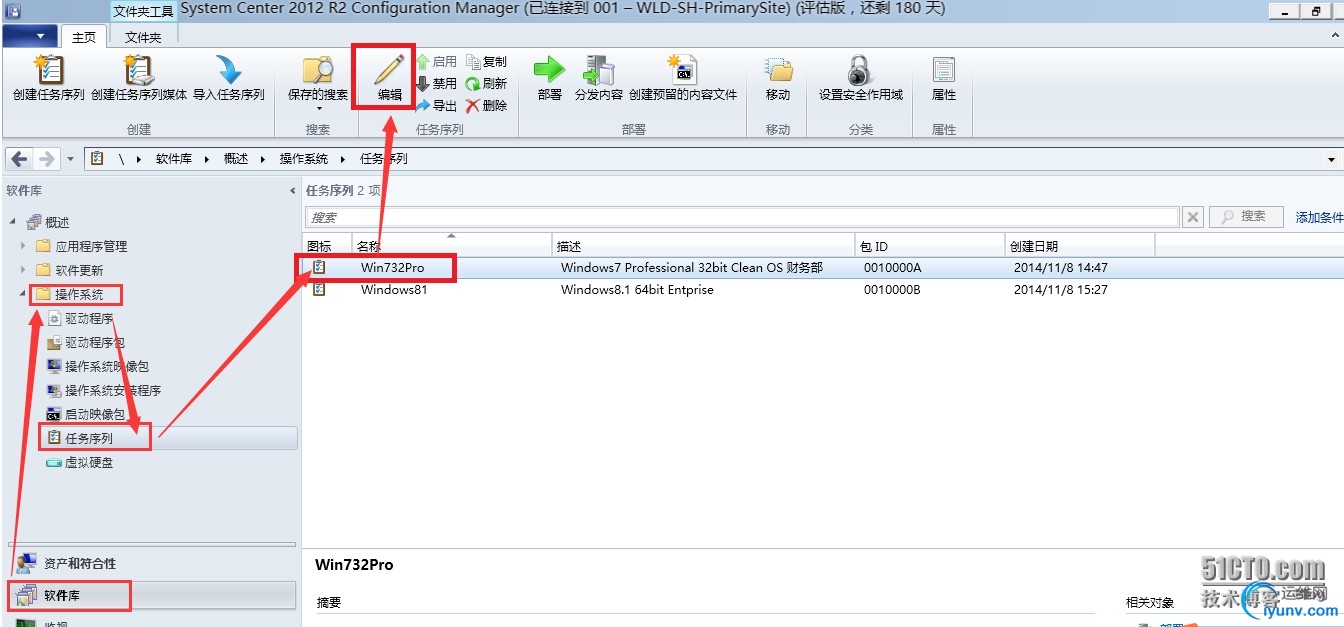This screenshot has height=627, width=1344.
Task: Click Distribute Content (分发内容) icon
Action: click(599, 69)
